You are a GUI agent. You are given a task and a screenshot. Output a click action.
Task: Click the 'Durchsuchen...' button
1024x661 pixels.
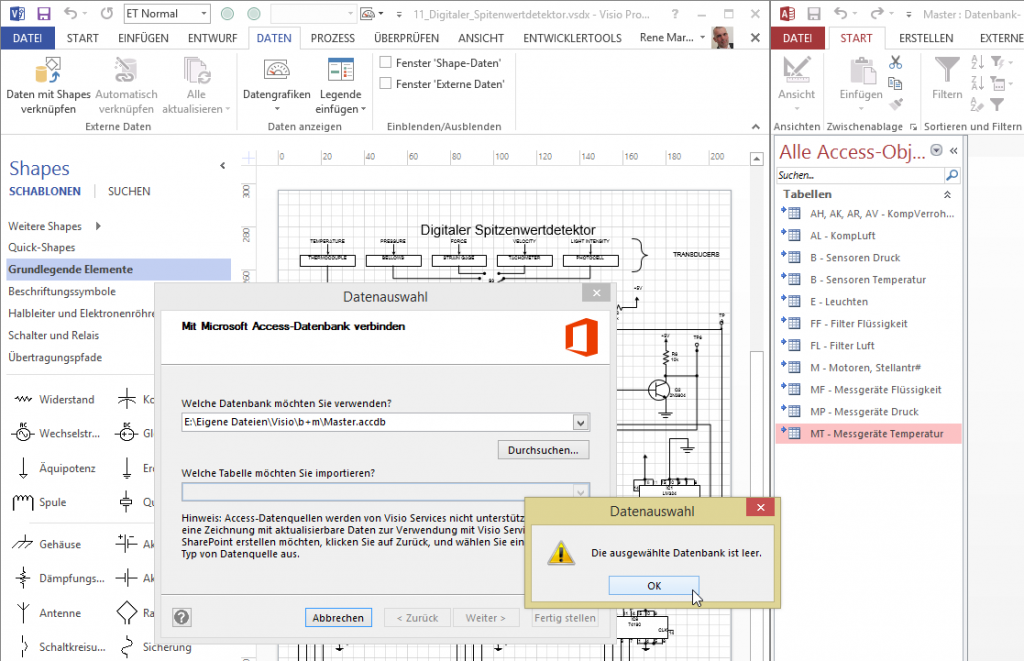point(543,449)
